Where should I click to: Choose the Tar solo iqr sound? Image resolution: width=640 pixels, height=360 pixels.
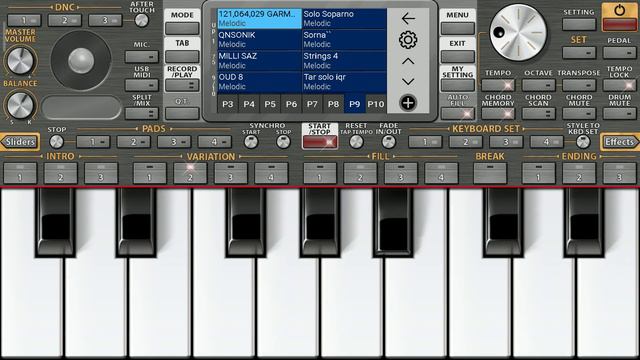click(344, 82)
